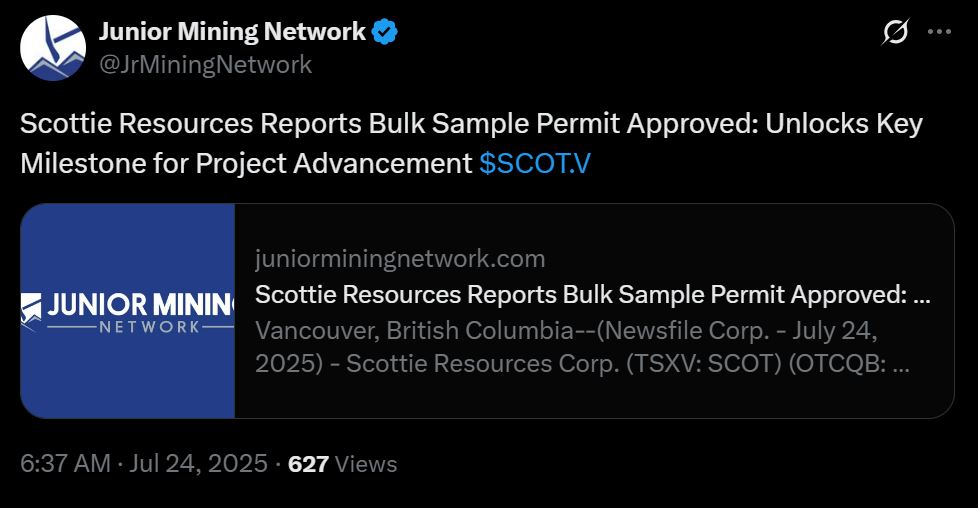Click the Jul 24, 2025 date
Image resolution: width=978 pixels, height=508 pixels.
(200, 464)
